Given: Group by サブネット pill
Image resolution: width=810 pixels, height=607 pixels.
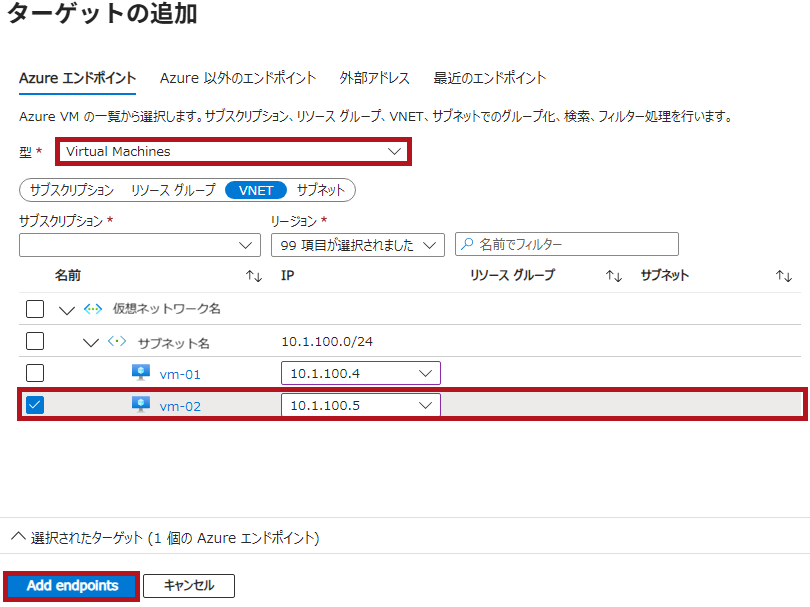Looking at the screenshot, I should 320,190.
